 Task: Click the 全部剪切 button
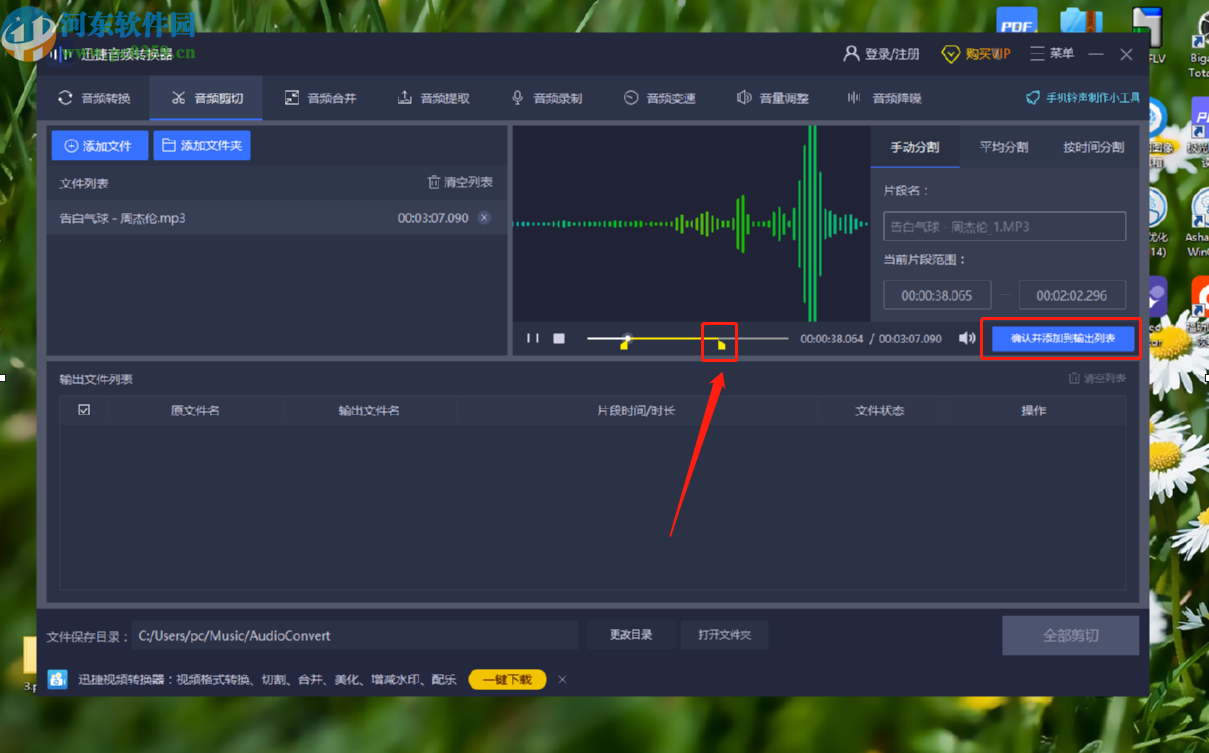(1071, 635)
